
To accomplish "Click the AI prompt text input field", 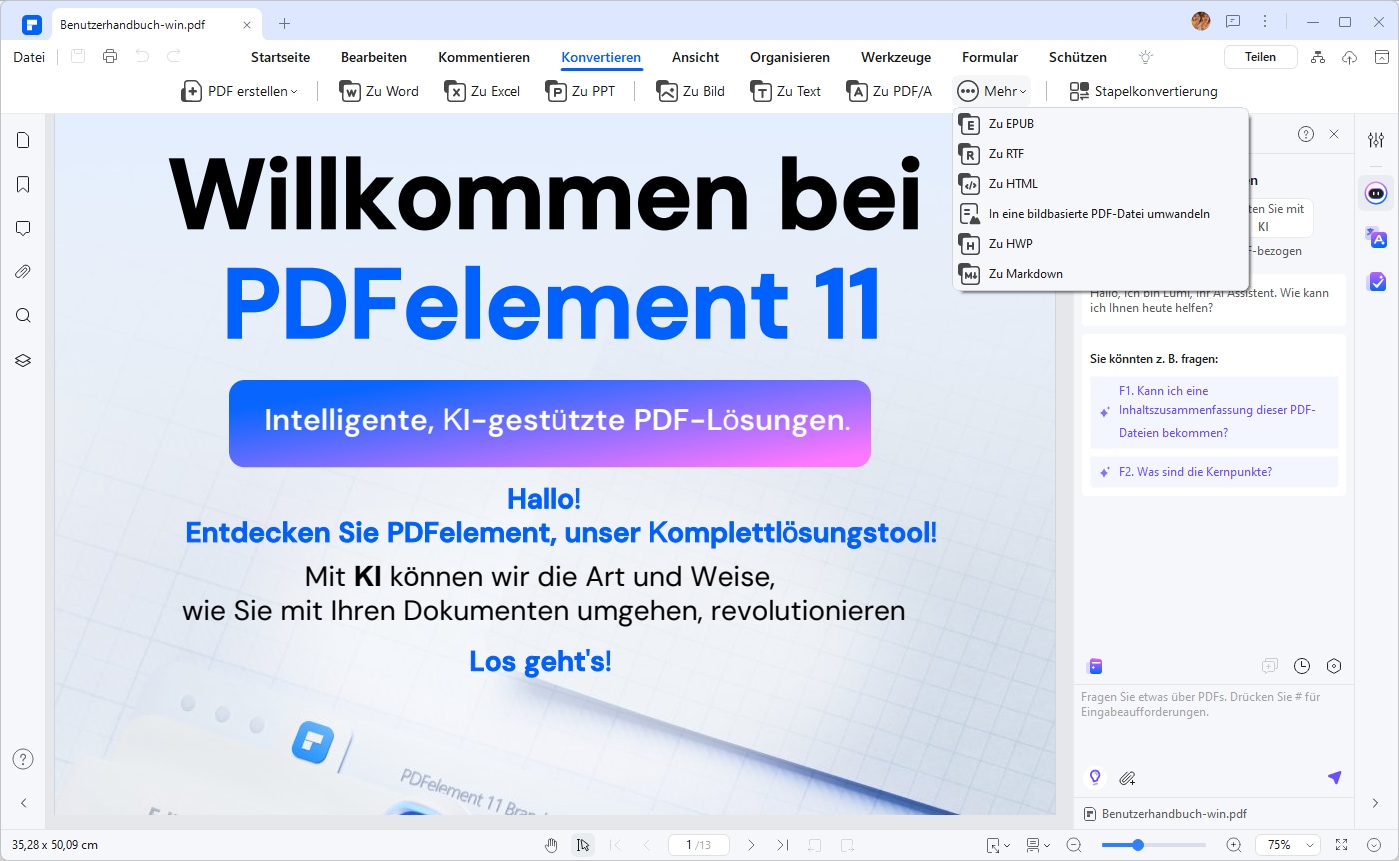I will [1214, 723].
